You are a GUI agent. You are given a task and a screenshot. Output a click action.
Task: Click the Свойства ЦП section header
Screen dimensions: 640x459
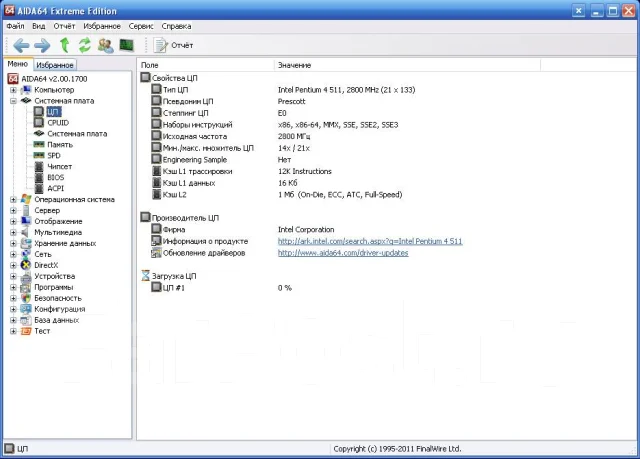[169, 78]
